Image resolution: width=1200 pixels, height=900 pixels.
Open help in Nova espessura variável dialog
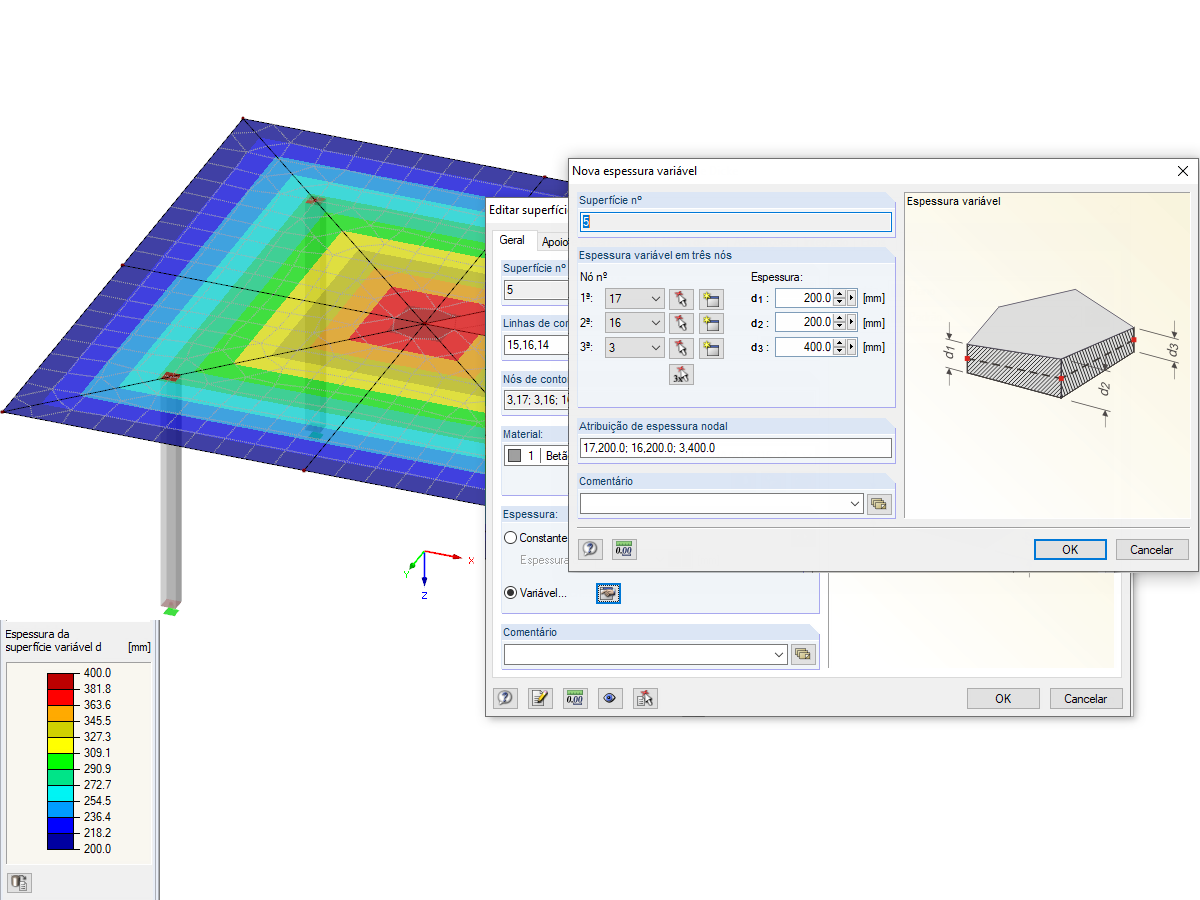(591, 549)
